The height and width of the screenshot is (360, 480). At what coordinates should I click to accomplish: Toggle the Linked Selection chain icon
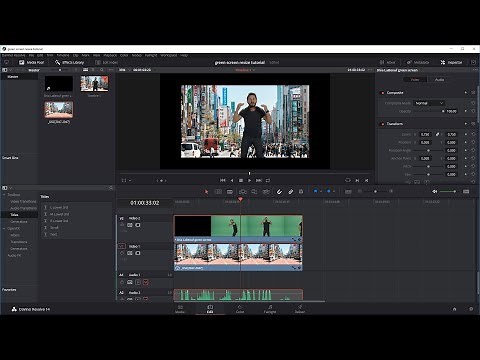click(x=291, y=192)
